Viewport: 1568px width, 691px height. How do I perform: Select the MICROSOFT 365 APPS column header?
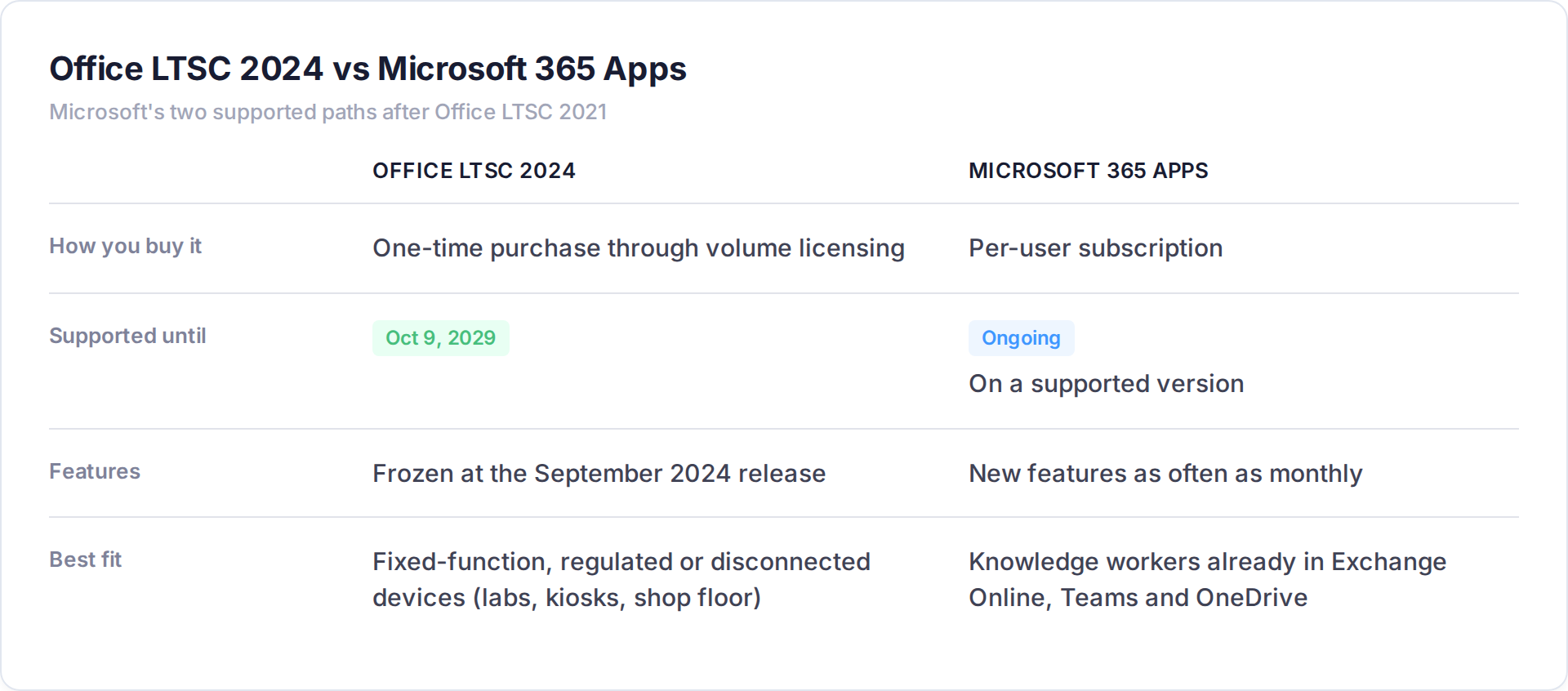coord(1088,171)
